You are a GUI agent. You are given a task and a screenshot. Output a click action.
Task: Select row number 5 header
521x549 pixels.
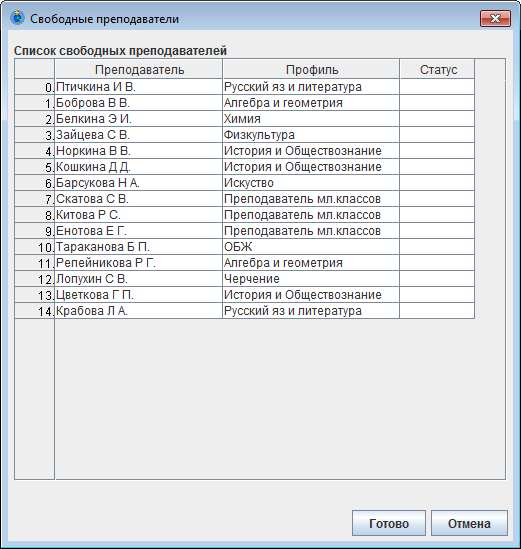point(35,167)
